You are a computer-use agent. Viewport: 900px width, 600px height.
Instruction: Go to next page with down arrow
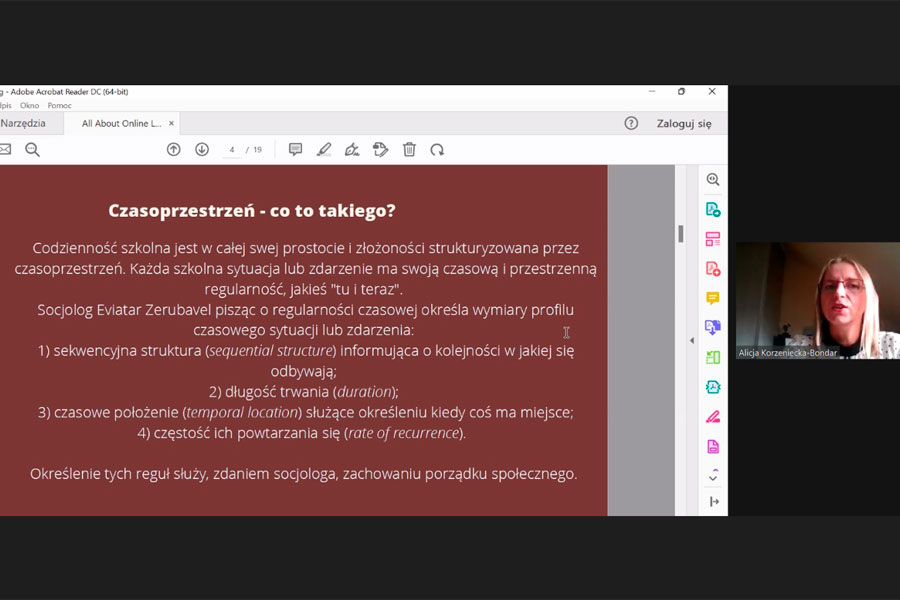202,150
